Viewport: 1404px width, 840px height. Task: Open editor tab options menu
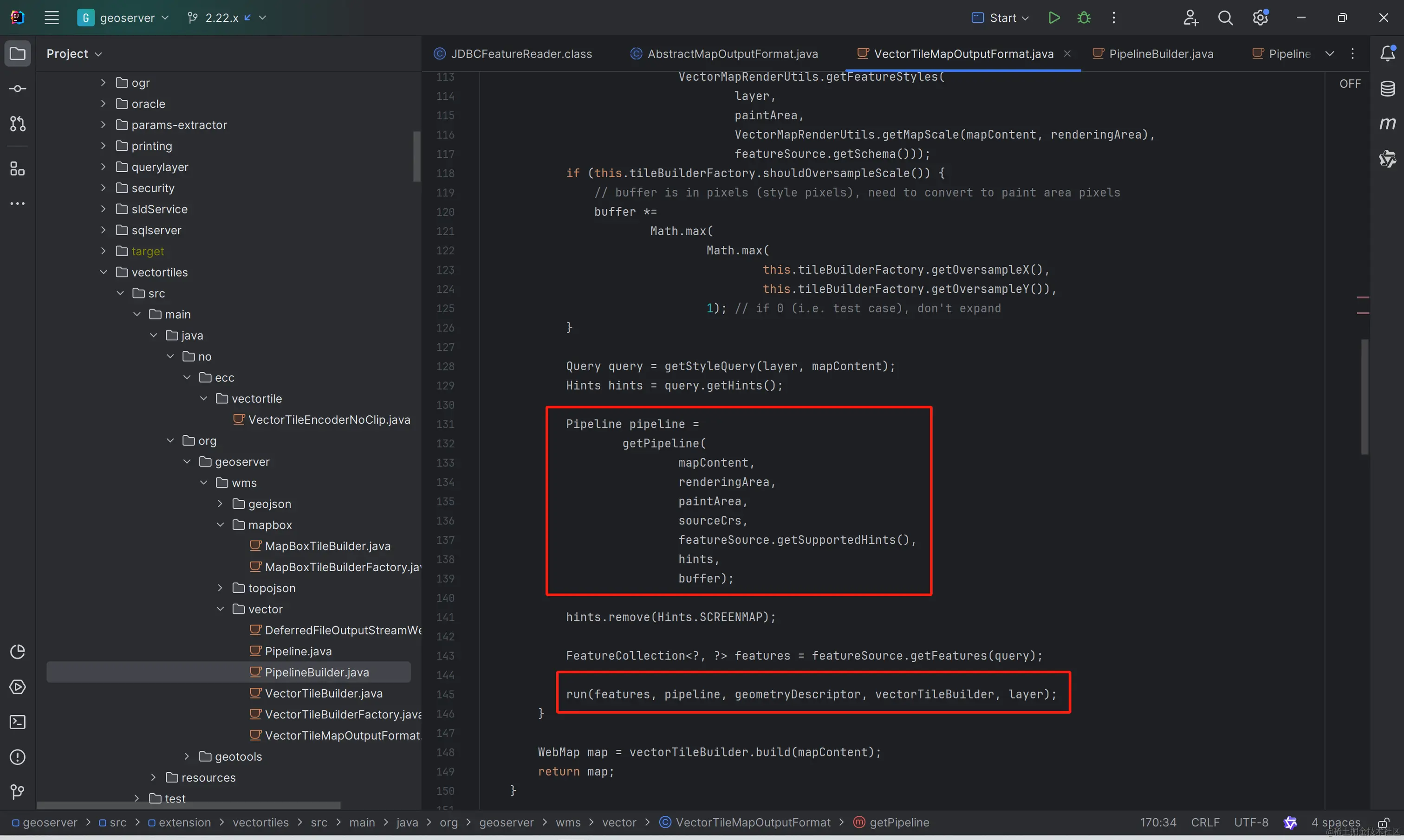1352,54
